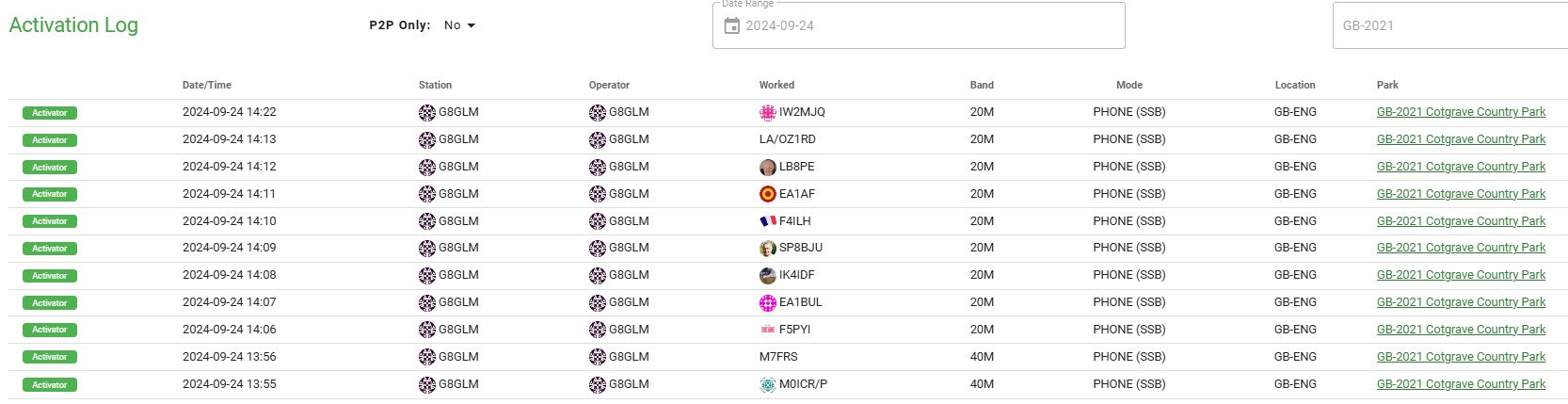Screen dimensions: 1568x404
Task: Open Cotgrave Country Park link at 14:22
Action: point(1461,112)
